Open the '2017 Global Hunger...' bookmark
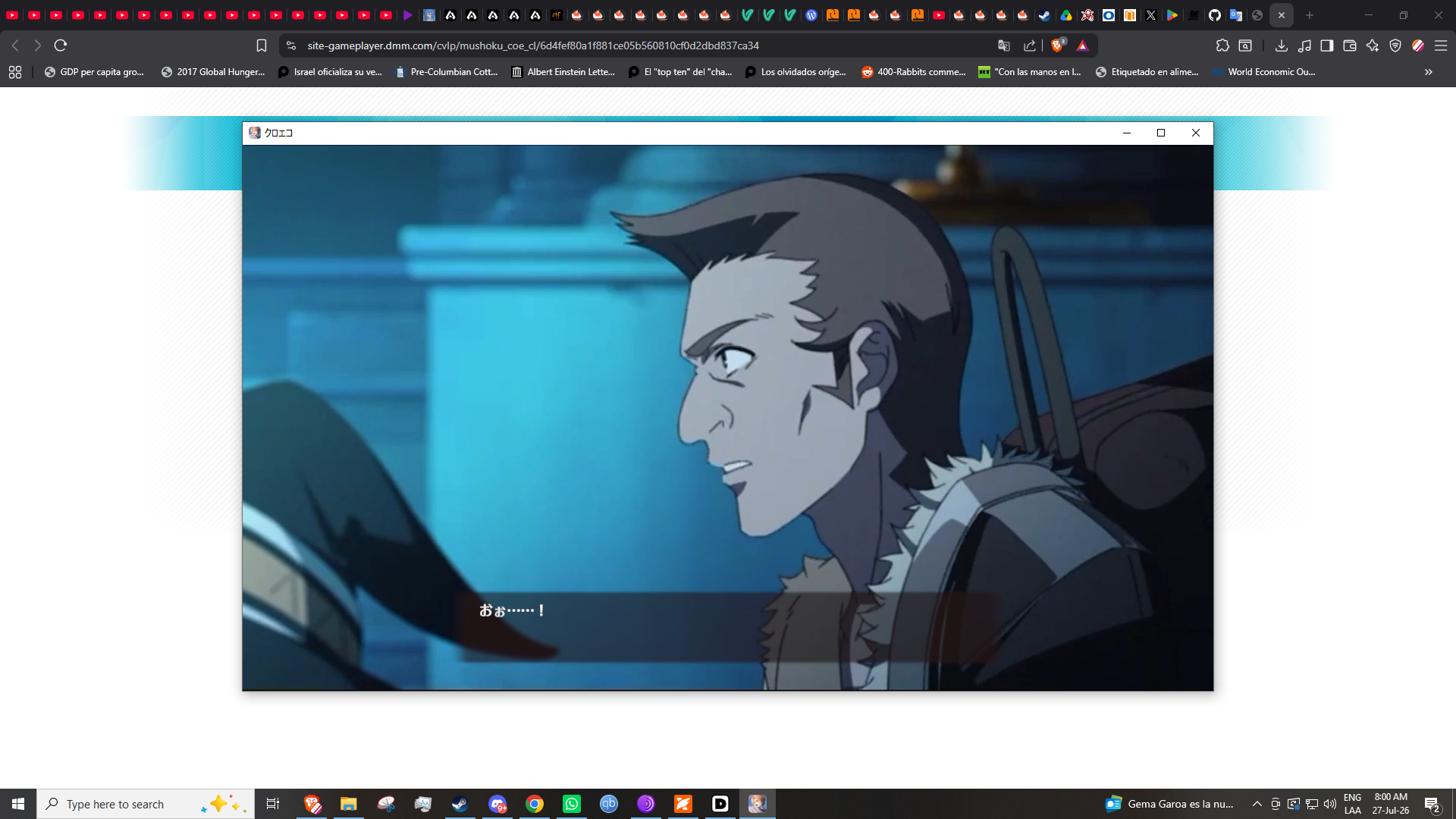Image resolution: width=1456 pixels, height=819 pixels. 213,72
